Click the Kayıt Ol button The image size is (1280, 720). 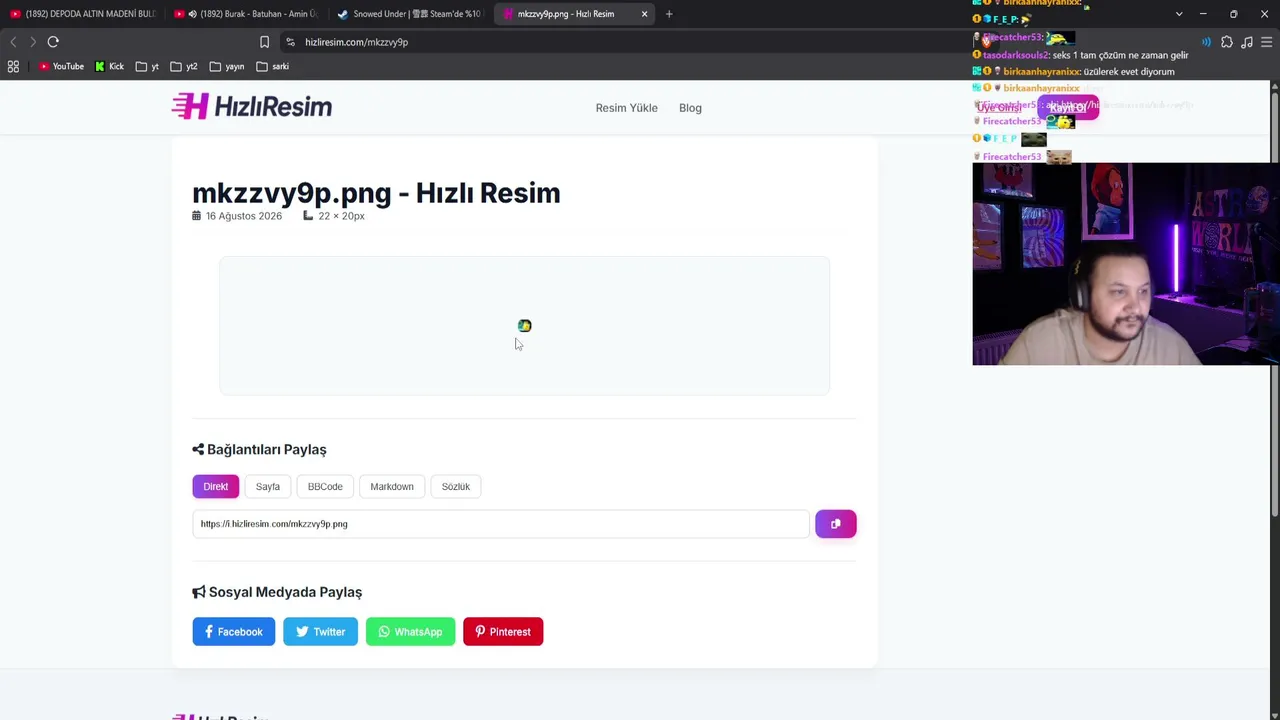tap(1068, 107)
